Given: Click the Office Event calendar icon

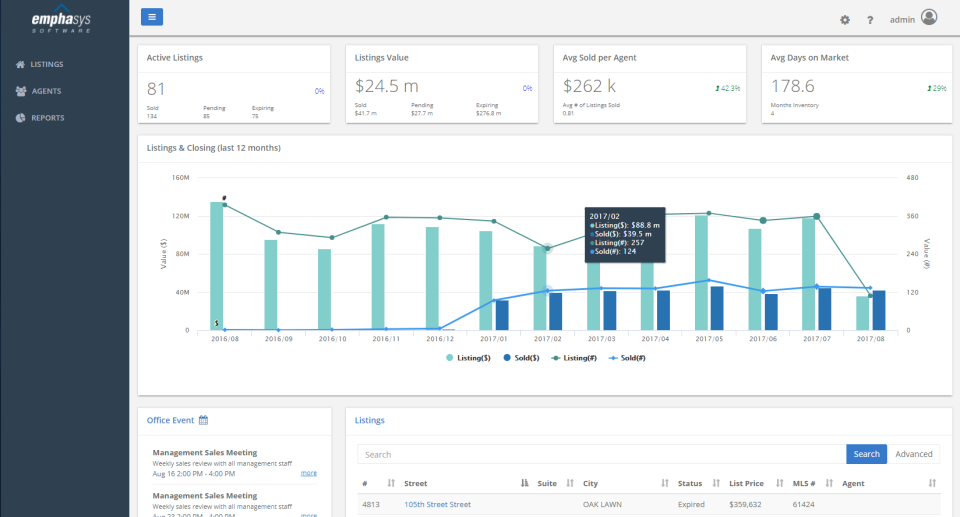Looking at the screenshot, I should pos(203,420).
